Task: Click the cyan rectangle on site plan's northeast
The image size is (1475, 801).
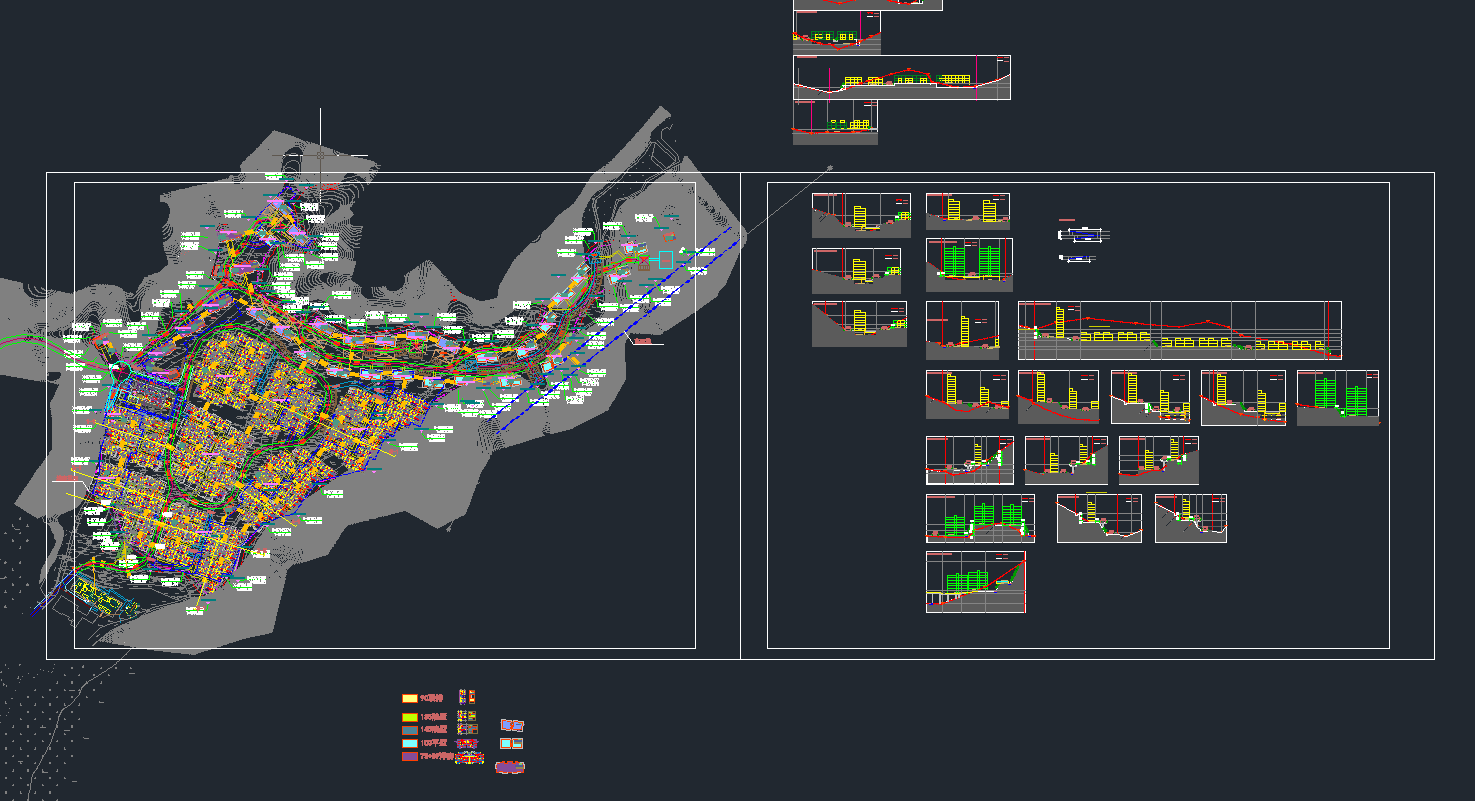Action: click(666, 260)
